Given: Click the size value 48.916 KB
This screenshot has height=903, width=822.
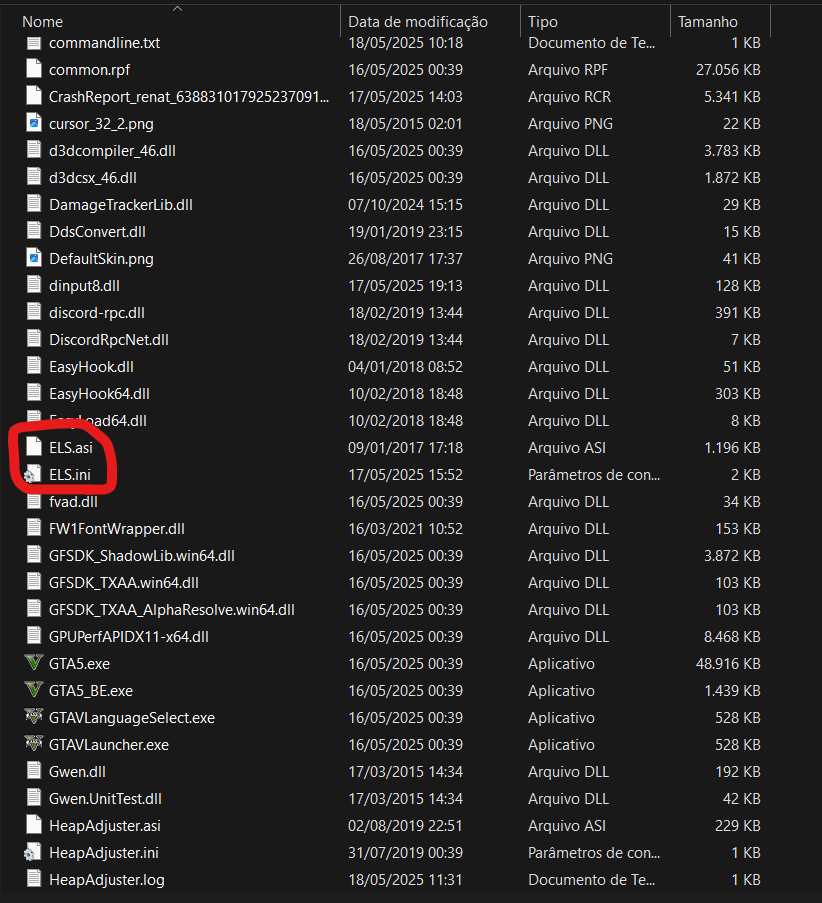Looking at the screenshot, I should 728,663.
